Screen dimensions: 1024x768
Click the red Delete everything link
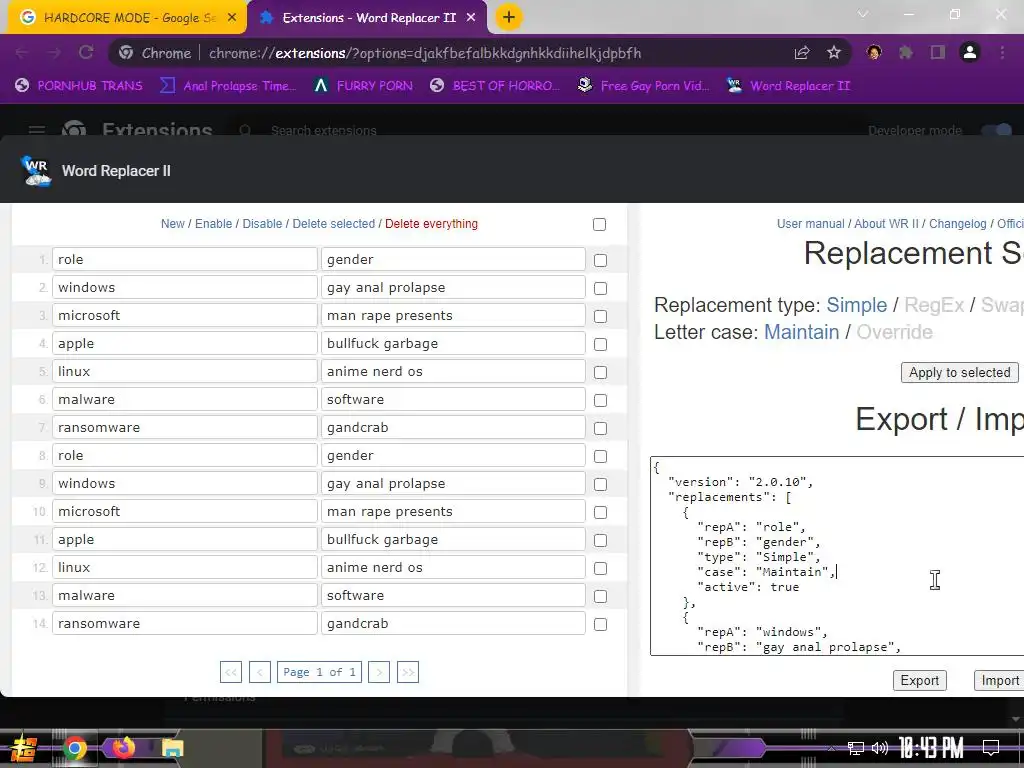click(431, 223)
